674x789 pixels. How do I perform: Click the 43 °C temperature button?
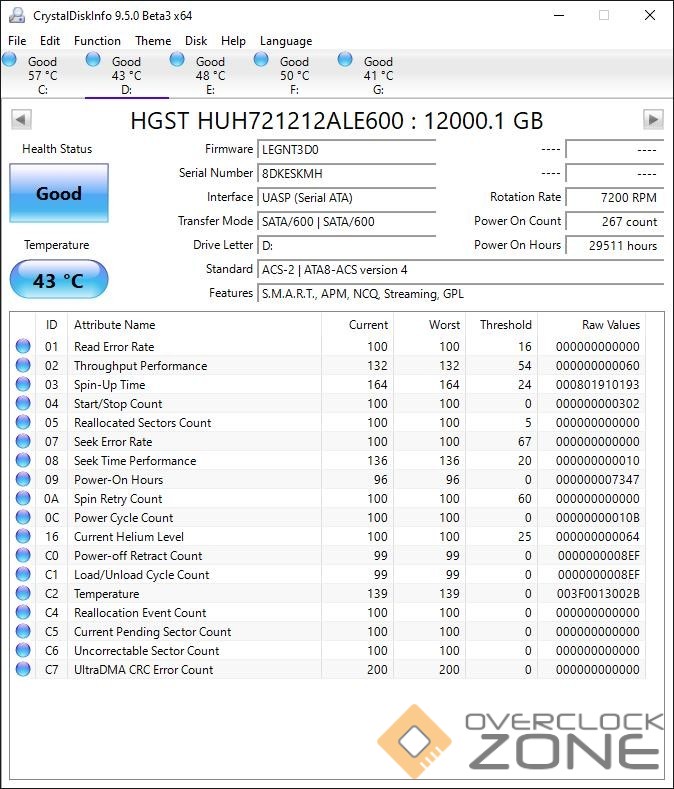59,280
